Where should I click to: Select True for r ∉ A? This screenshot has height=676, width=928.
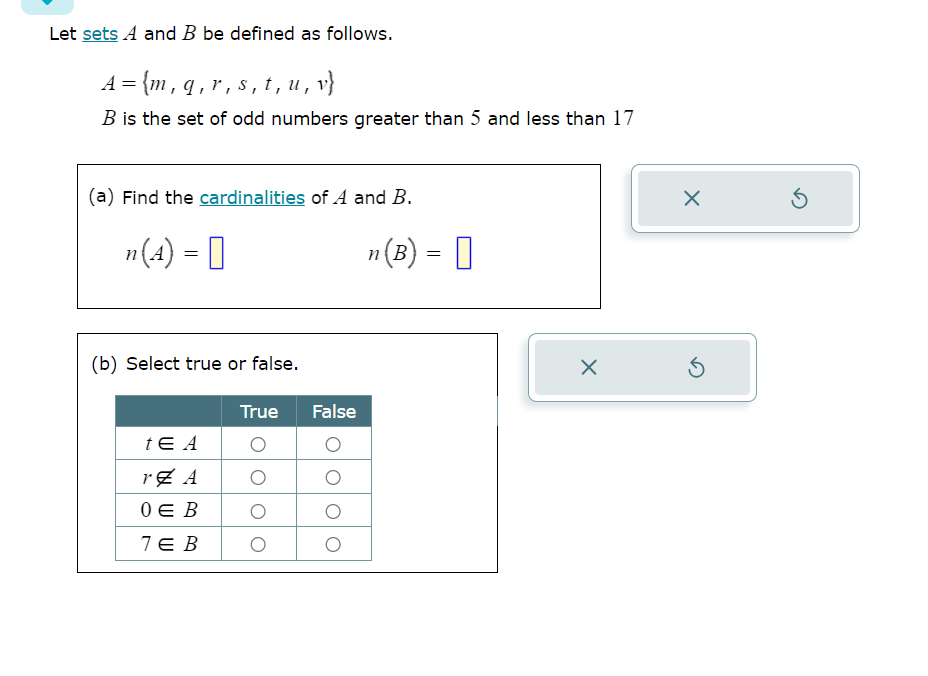258,477
